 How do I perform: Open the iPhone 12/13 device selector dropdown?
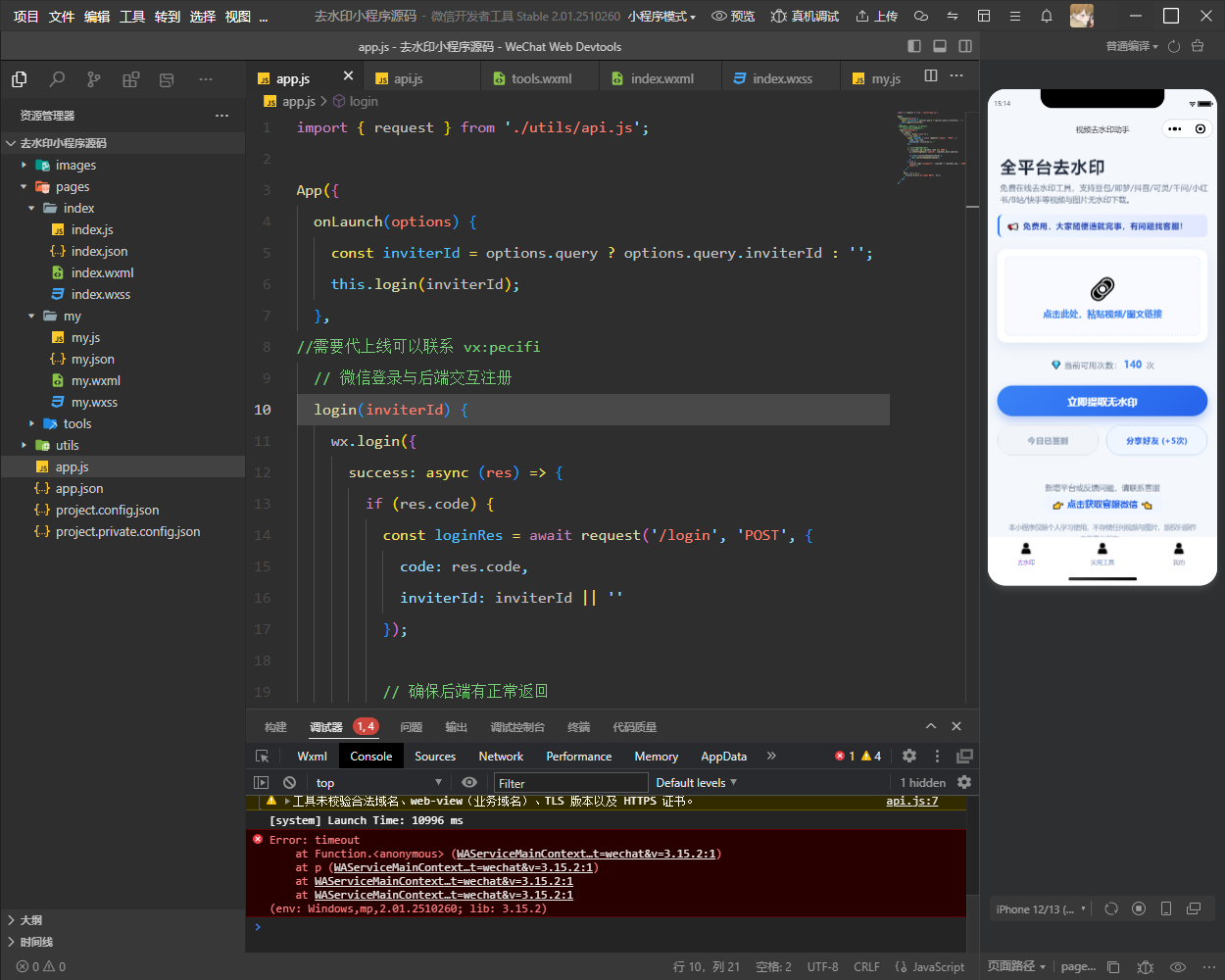click(1041, 908)
